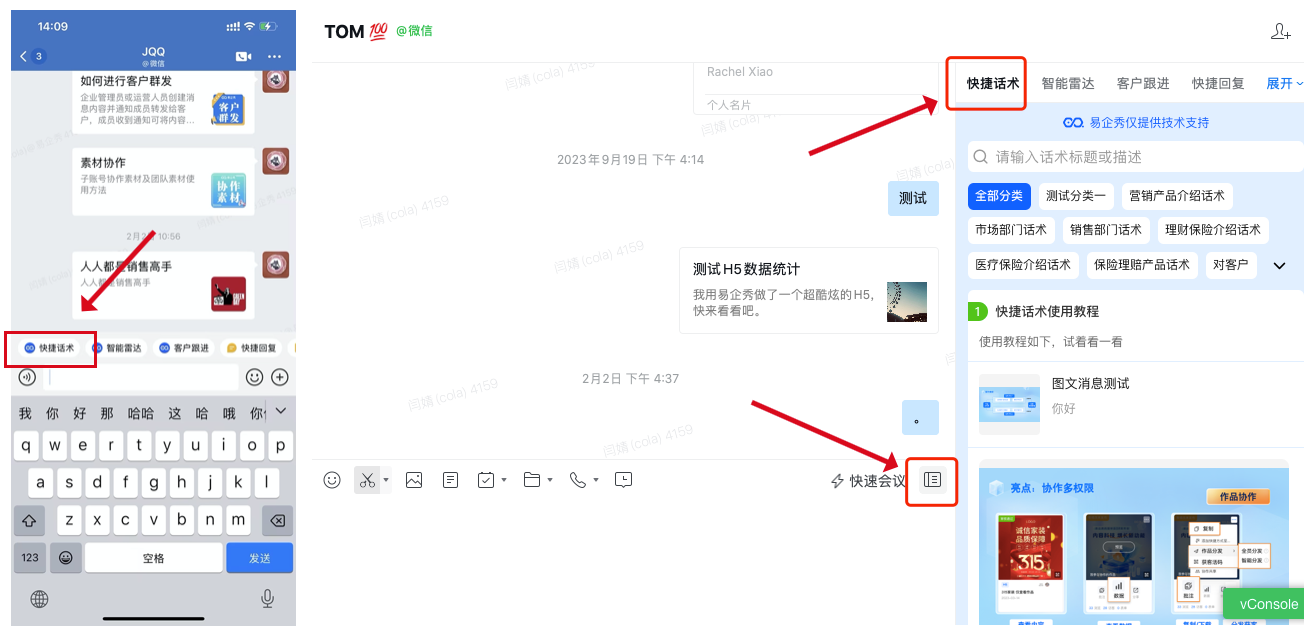The width and height of the screenshot is (1315, 637).
Task: Switch to the 快捷回复 tab in sidebar
Action: click(x=1218, y=84)
